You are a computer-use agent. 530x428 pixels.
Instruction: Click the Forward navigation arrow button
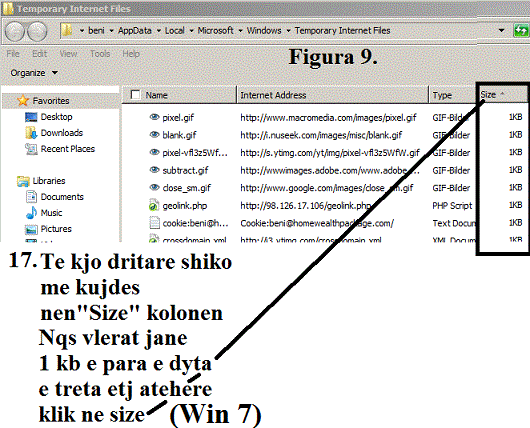coord(37,31)
